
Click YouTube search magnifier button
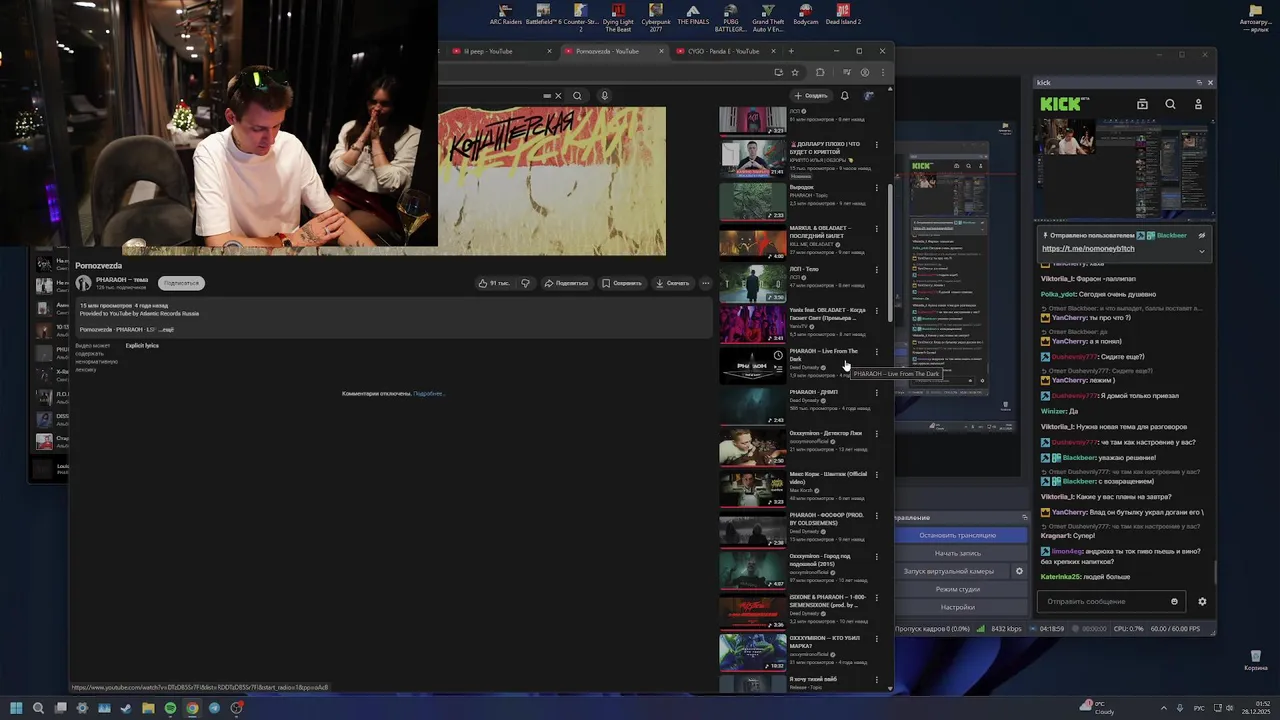pyautogui.click(x=577, y=96)
